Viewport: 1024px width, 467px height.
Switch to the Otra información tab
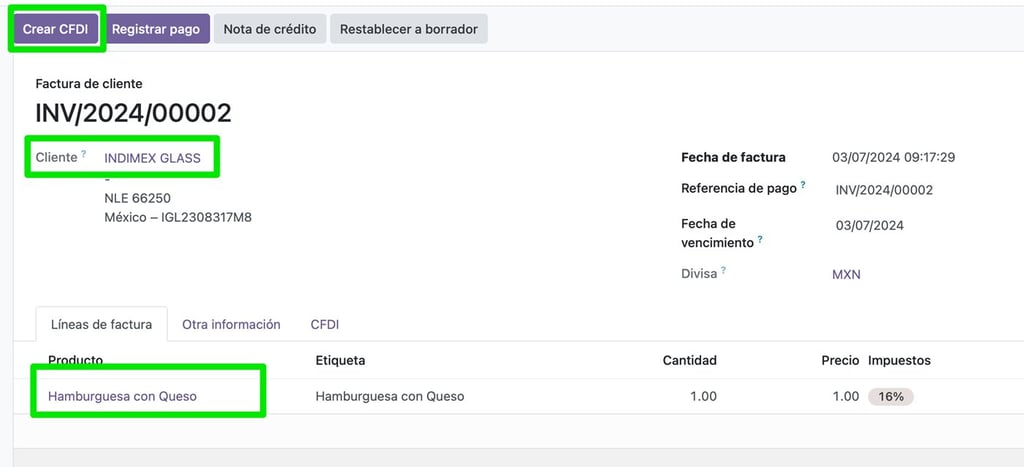pyautogui.click(x=231, y=324)
